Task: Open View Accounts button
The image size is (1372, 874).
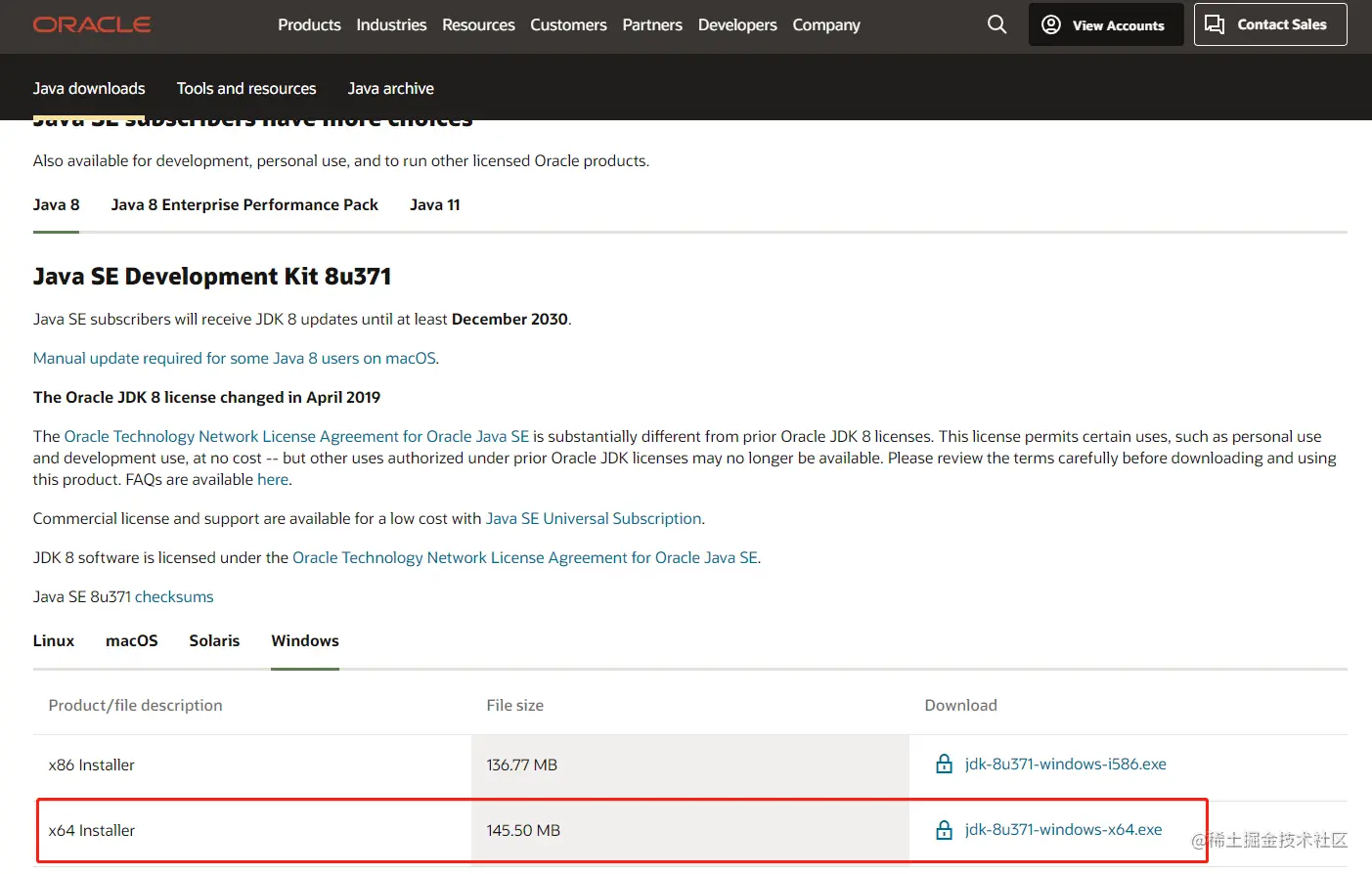Action: pos(1105,24)
